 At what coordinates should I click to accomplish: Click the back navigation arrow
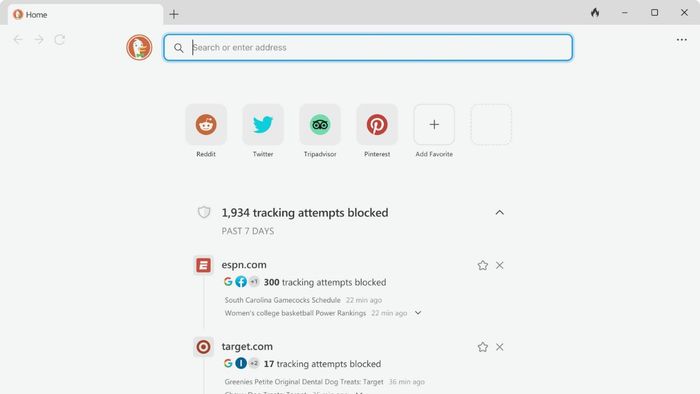(18, 40)
